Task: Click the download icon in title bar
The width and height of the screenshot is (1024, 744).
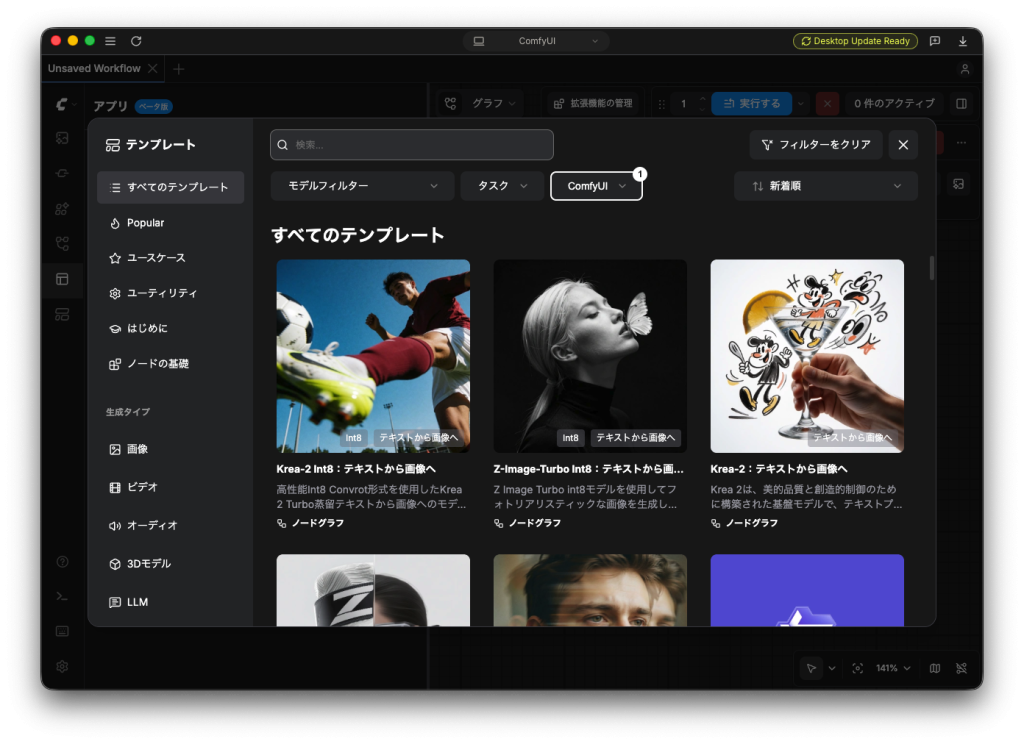Action: (x=963, y=40)
